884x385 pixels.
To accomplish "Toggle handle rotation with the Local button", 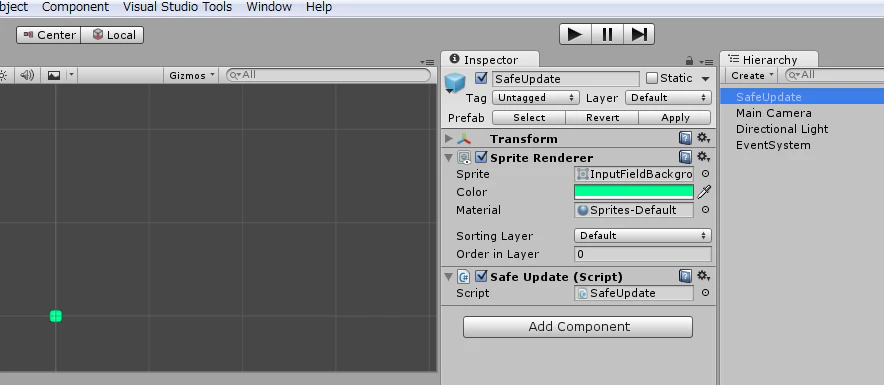I will (113, 35).
